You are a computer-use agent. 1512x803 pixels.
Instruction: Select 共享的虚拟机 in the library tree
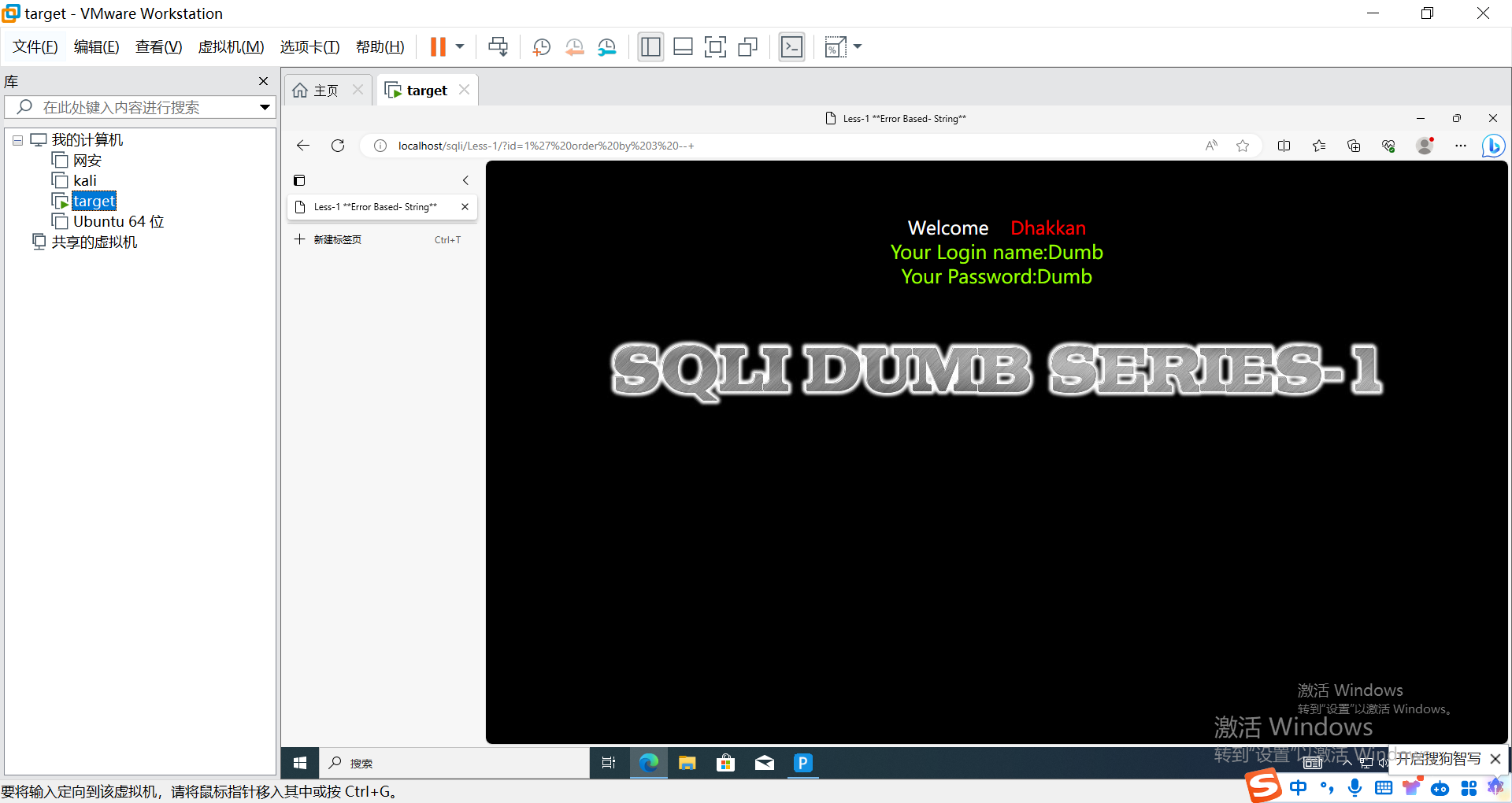point(84,242)
